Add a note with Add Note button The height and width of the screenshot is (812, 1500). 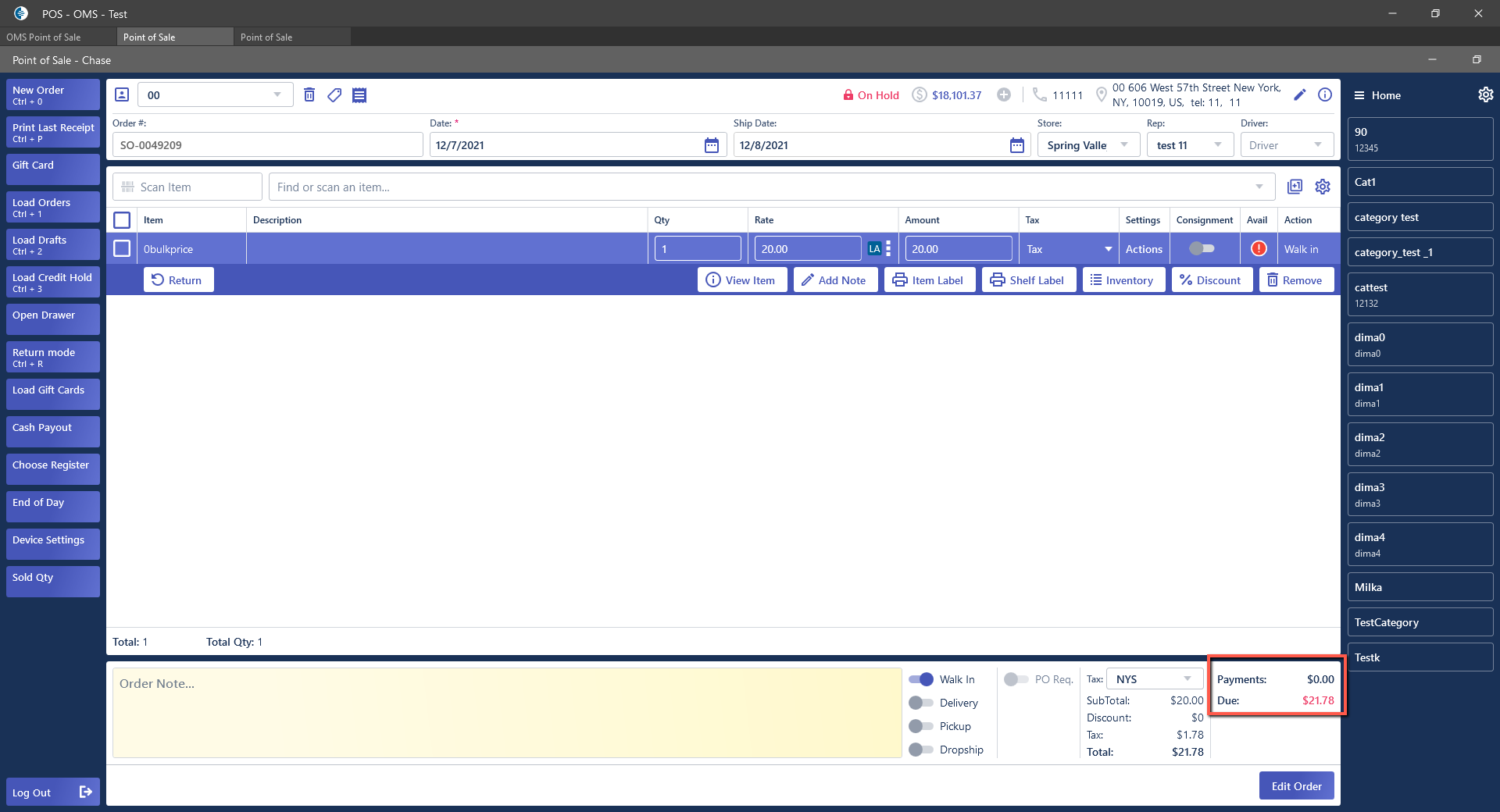[x=834, y=280]
